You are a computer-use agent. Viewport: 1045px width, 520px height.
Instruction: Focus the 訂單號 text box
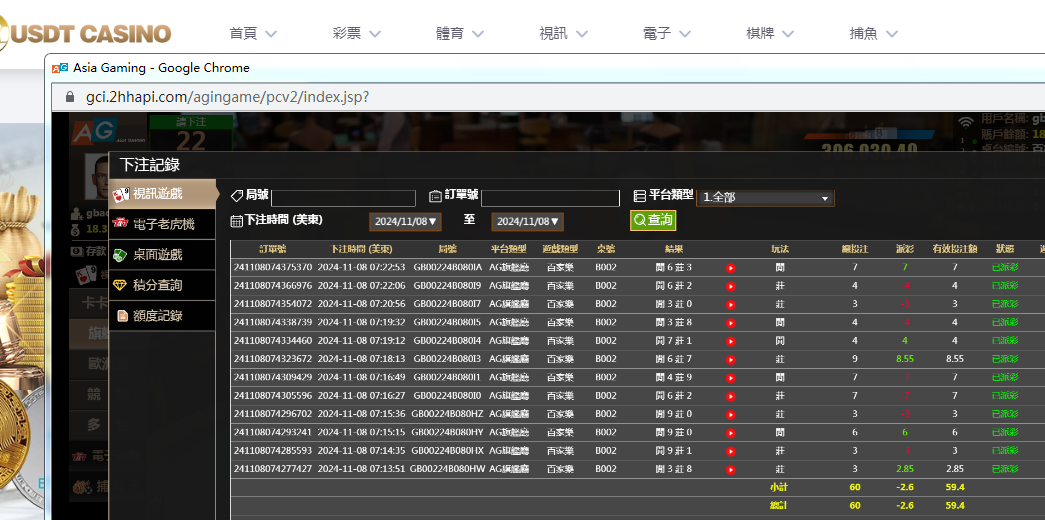(550, 198)
